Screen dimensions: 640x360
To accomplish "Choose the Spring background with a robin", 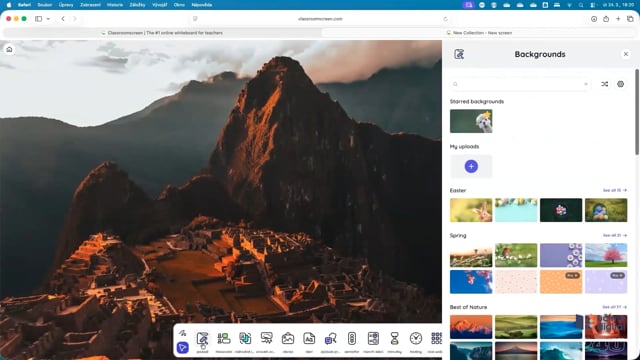I will coord(516,255).
